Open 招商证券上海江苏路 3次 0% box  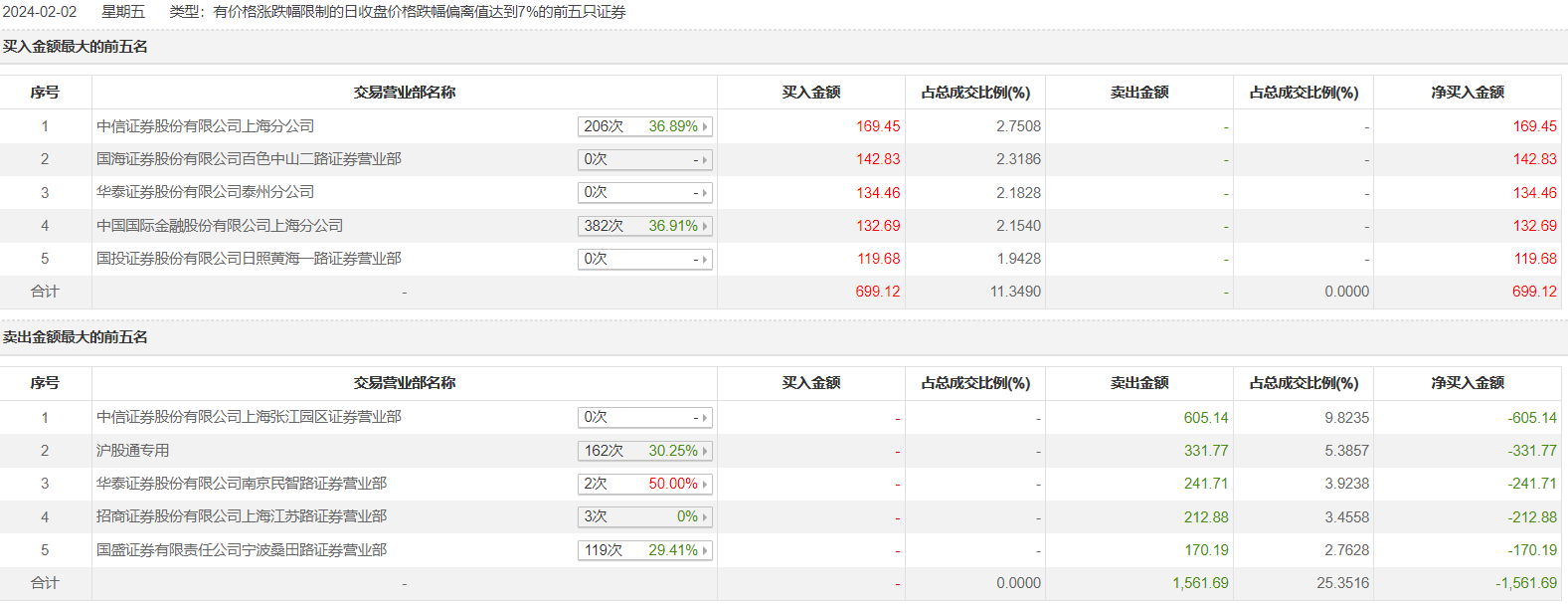point(644,516)
